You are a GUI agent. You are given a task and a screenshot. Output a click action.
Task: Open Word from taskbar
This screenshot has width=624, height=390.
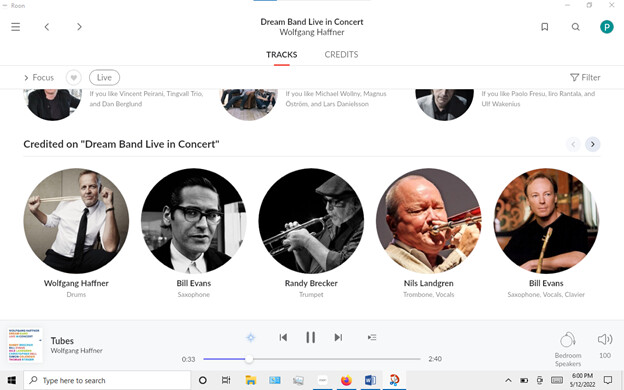click(x=370, y=380)
